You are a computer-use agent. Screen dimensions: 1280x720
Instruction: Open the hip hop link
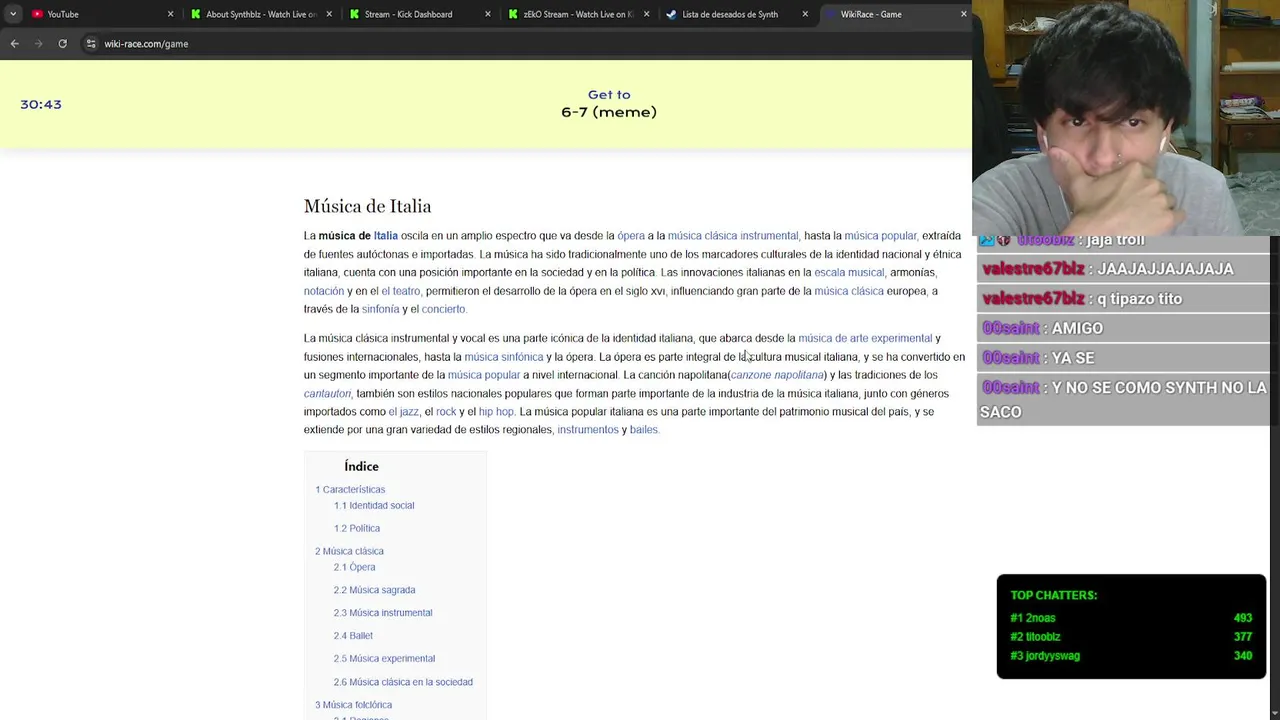[496, 412]
